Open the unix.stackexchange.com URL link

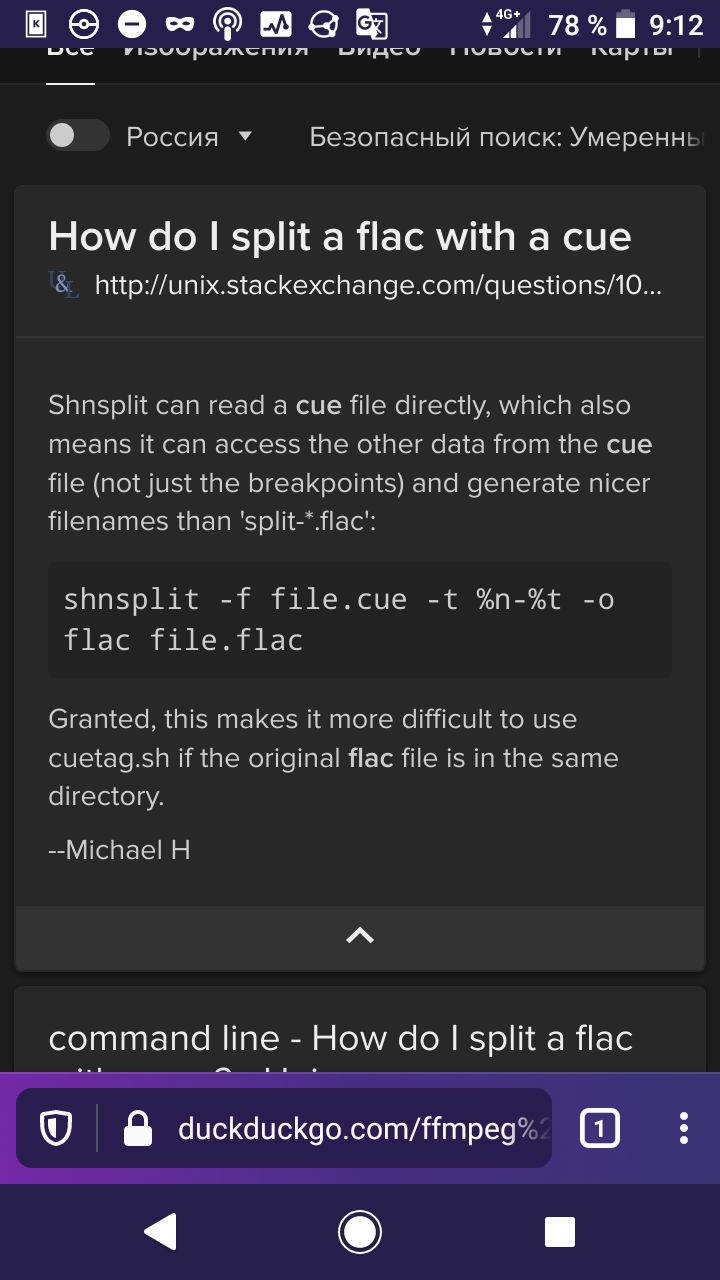click(x=378, y=286)
